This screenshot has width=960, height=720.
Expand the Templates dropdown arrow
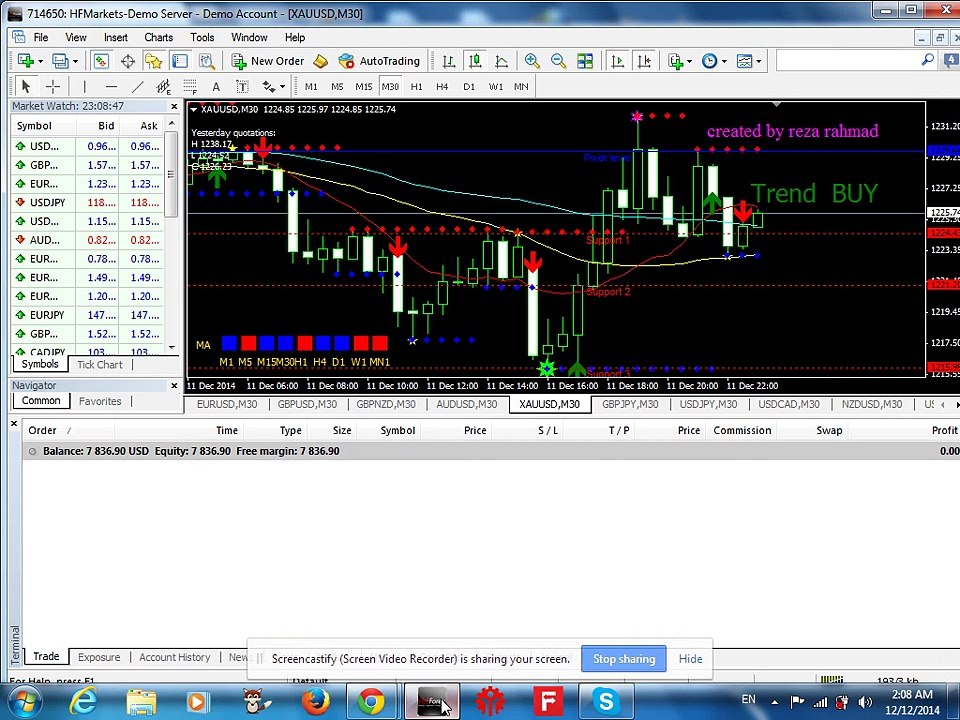759,61
